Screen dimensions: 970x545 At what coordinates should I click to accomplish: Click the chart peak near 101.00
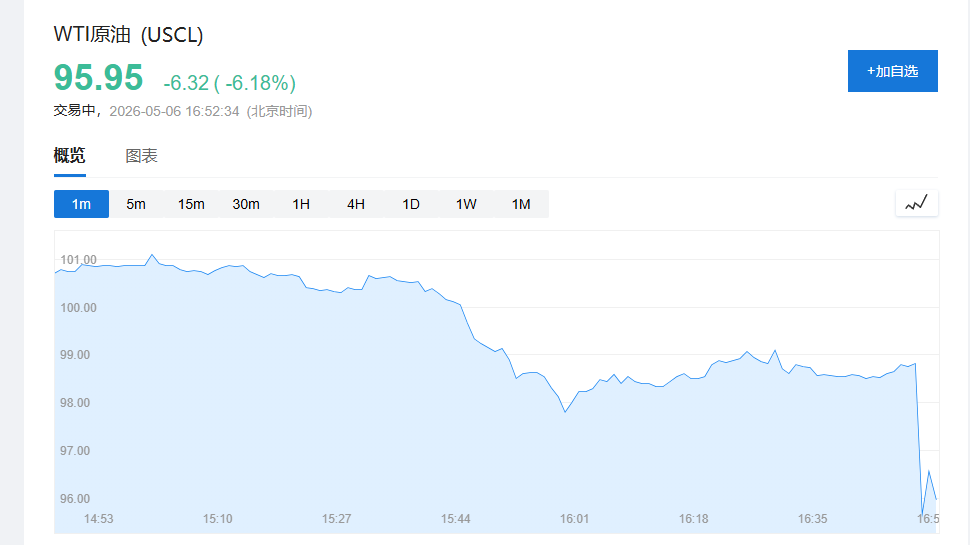152,255
